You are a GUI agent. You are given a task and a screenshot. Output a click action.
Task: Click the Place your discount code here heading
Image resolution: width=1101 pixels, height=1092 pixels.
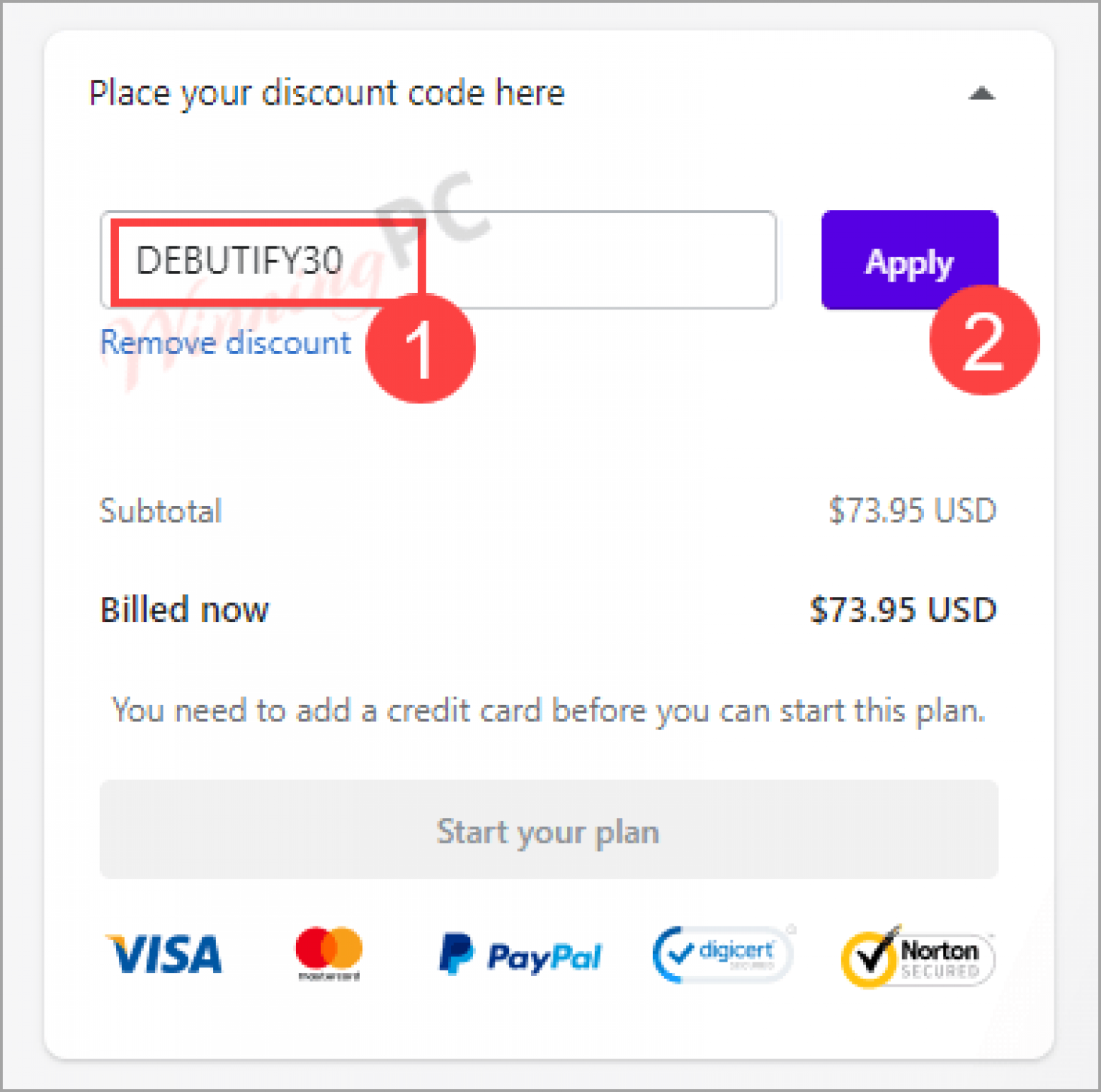326,92
